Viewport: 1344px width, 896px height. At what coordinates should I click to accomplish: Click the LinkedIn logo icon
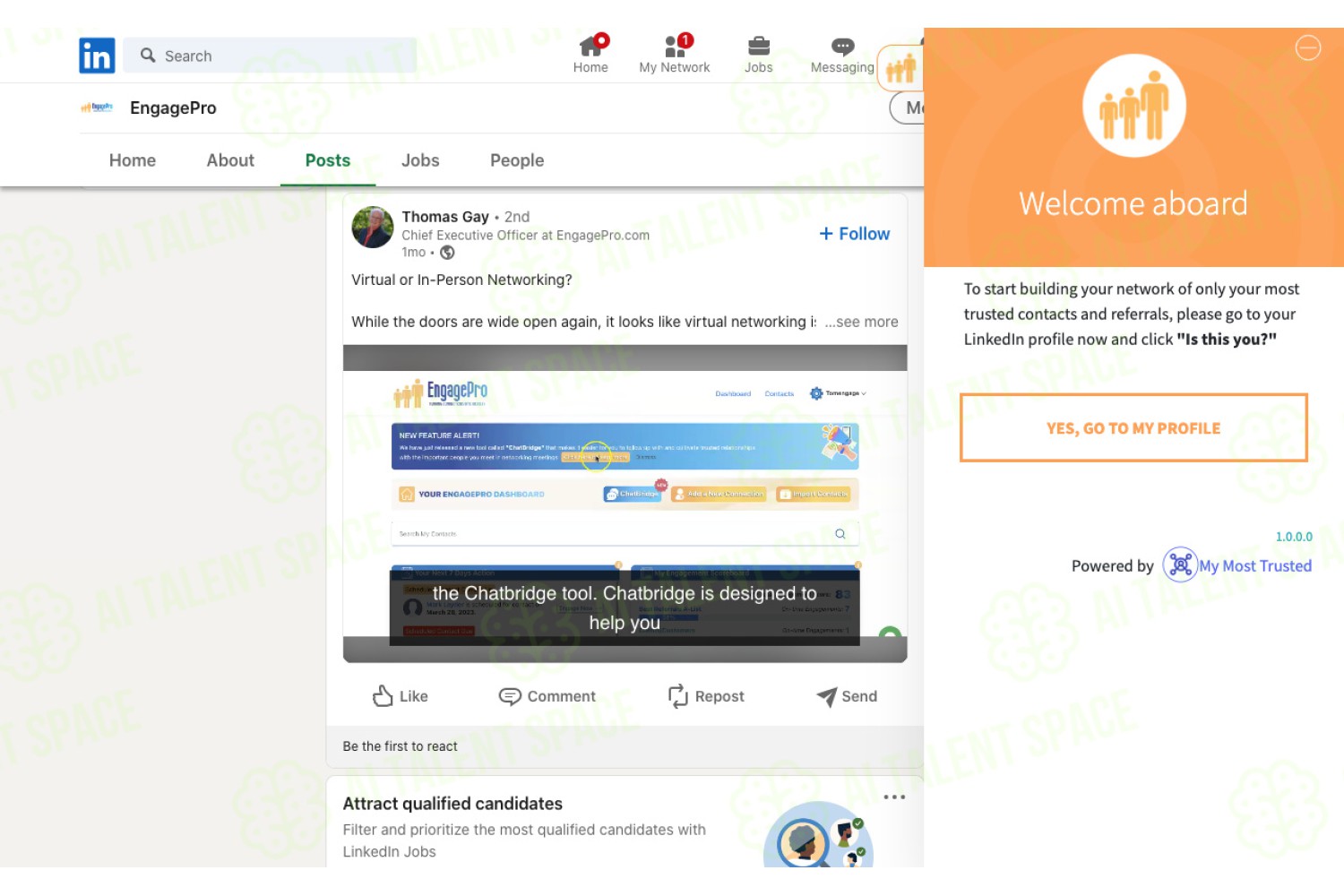(x=97, y=56)
